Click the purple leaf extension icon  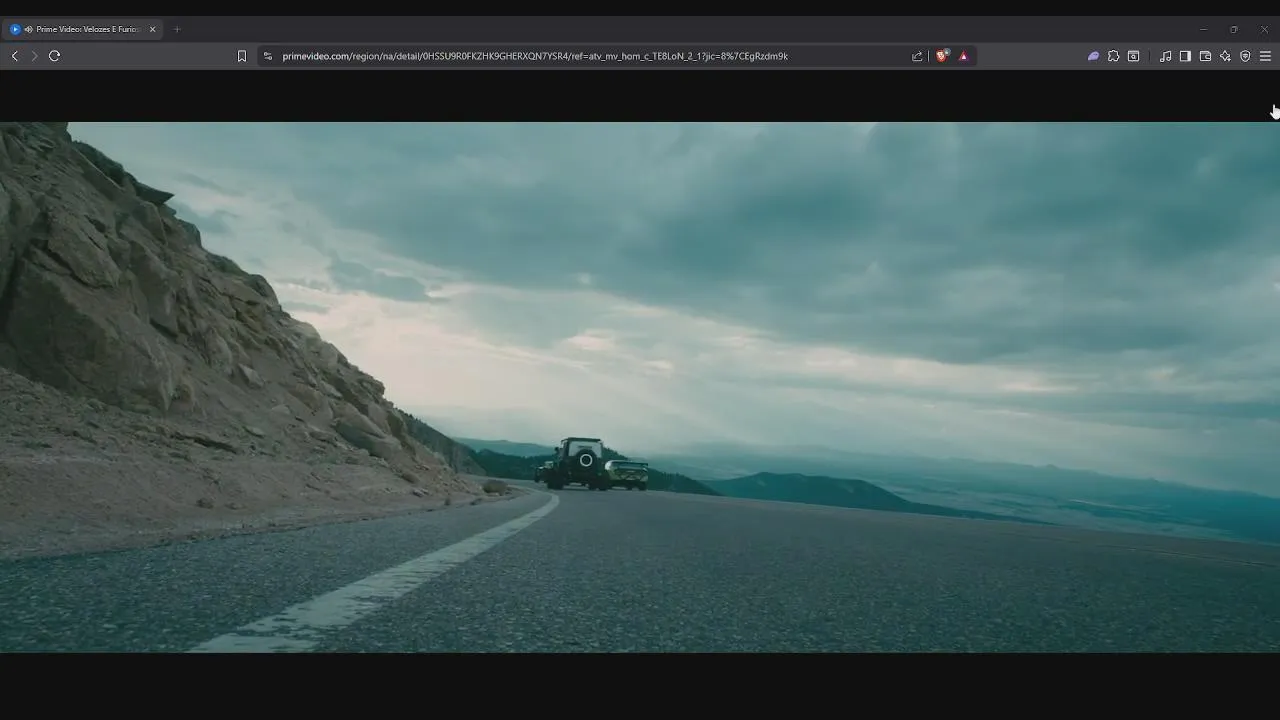(x=1093, y=56)
